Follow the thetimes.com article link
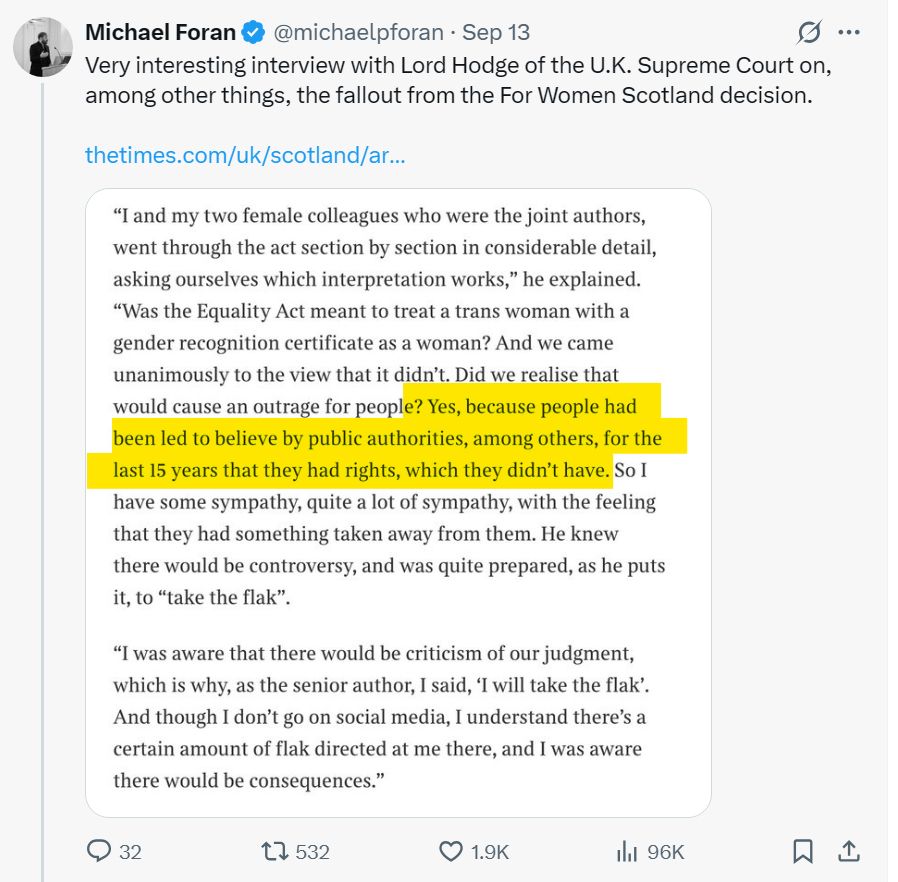Viewport: 898px width, 882px height. 244,155
